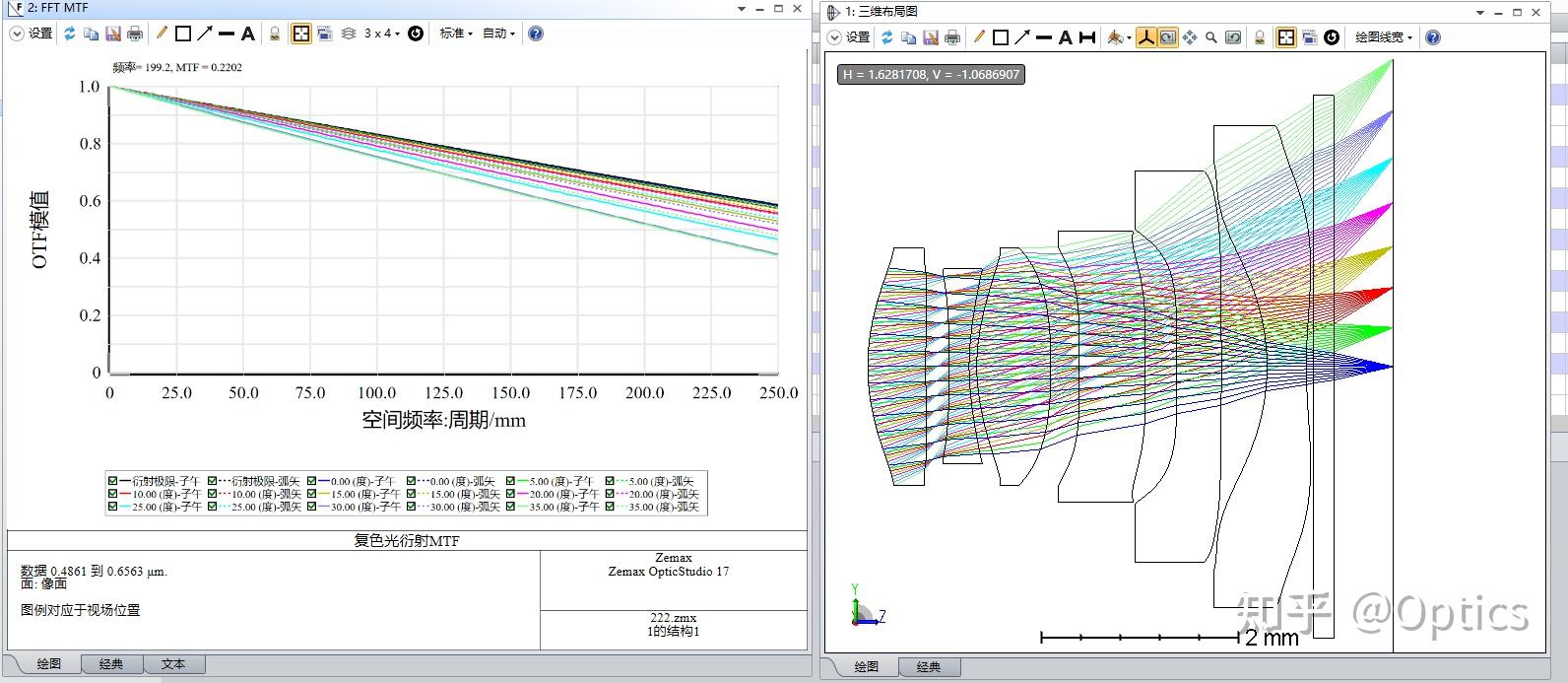Switch to the 经典 tab in 3D layout window
The image size is (1568, 683).
click(928, 667)
